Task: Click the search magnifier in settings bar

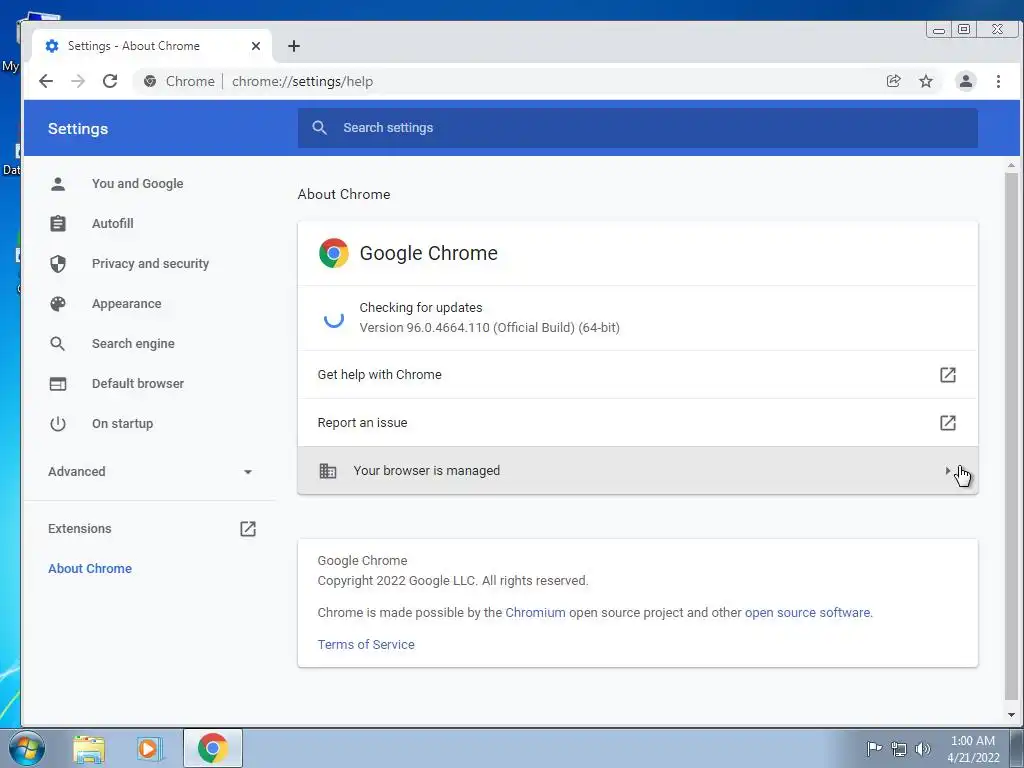Action: [x=319, y=127]
